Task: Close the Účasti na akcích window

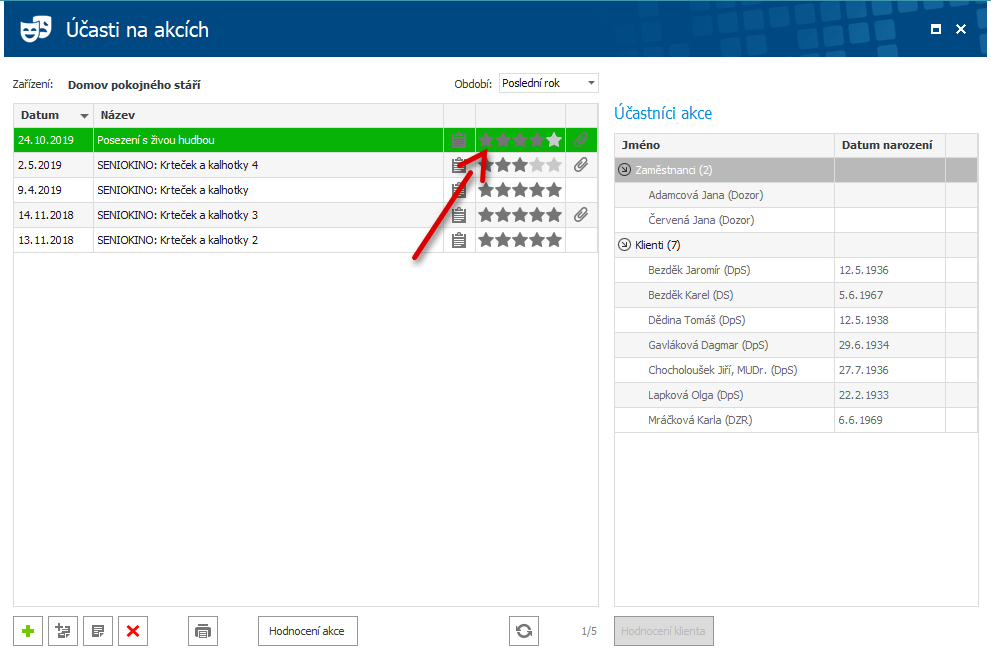Action: (961, 29)
